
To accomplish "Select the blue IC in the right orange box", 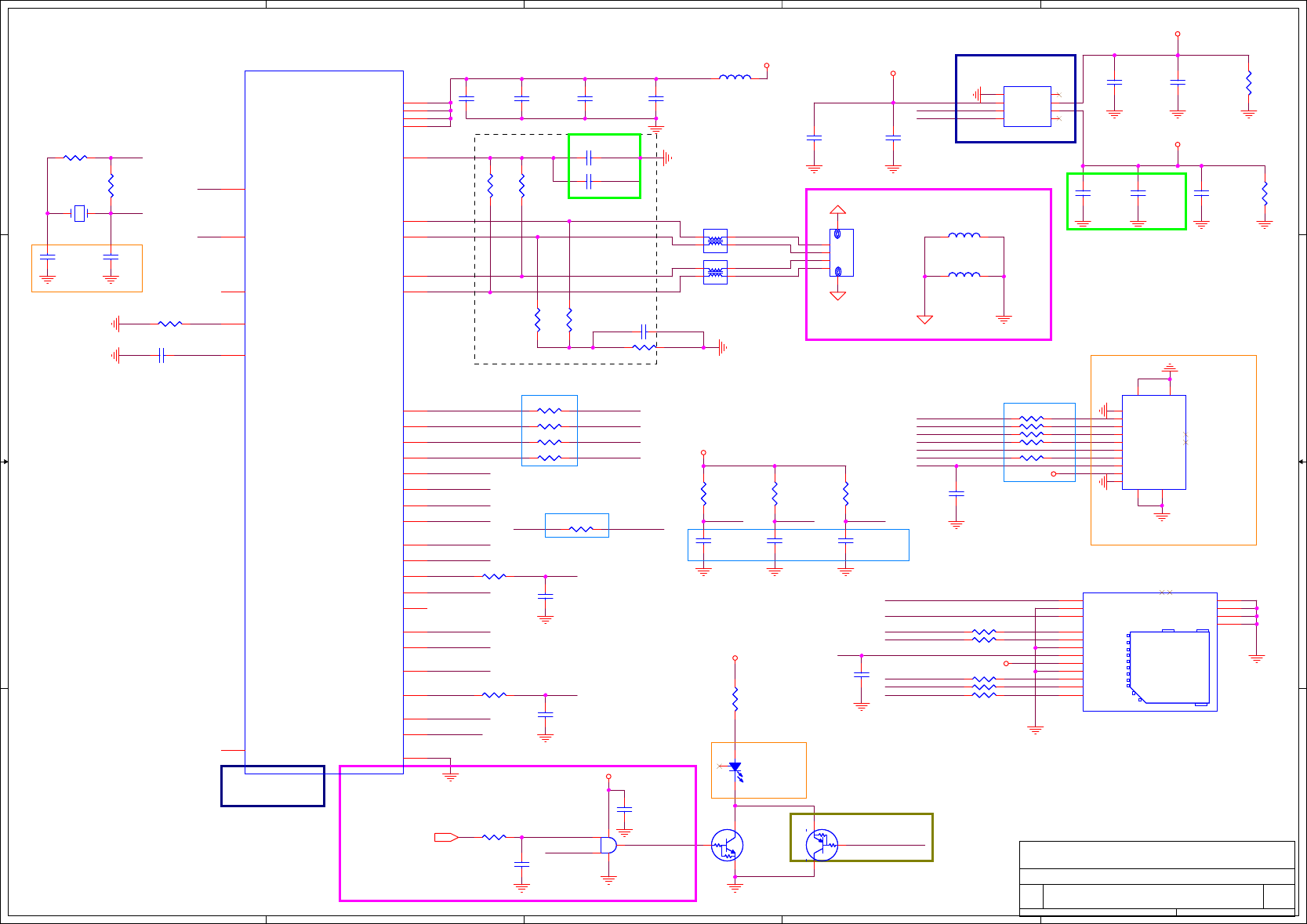I will tap(1154, 442).
